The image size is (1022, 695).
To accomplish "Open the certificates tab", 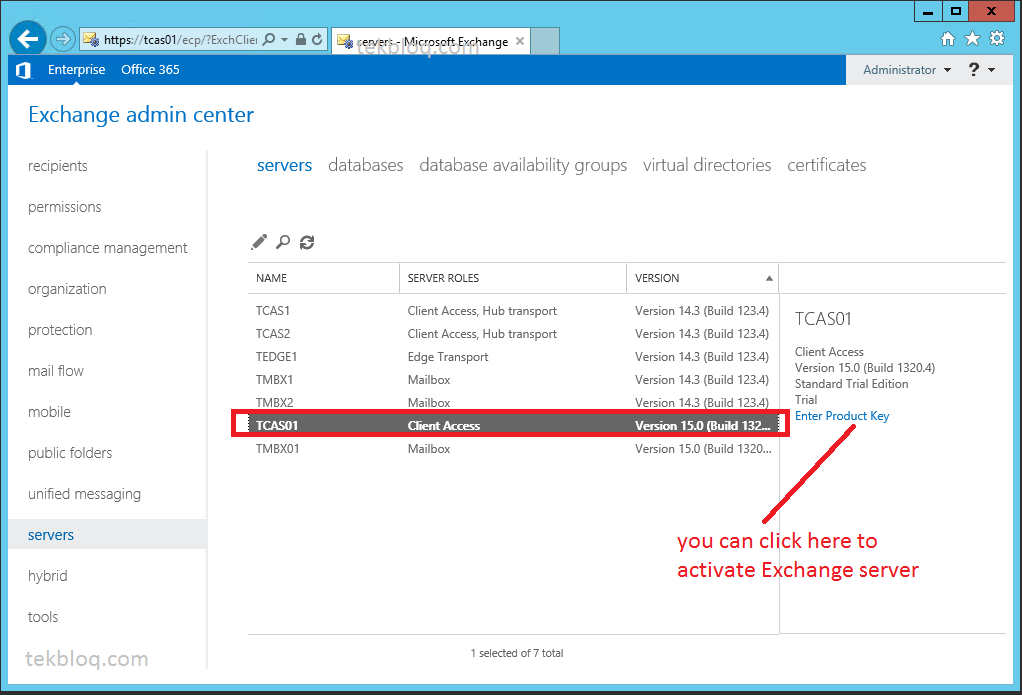I will pyautogui.click(x=826, y=166).
